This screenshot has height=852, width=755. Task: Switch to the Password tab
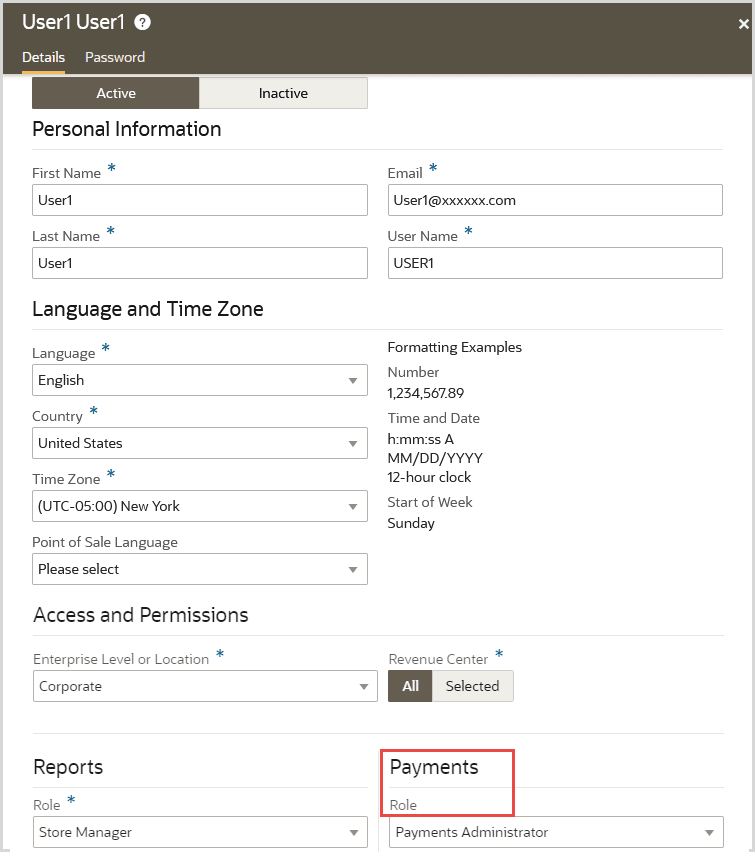pyautogui.click(x=115, y=57)
